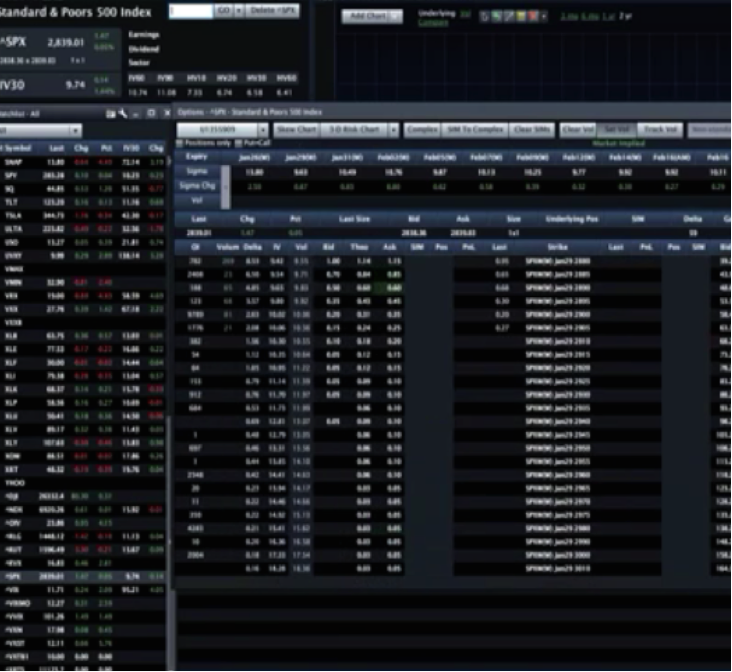Click the pencil drawing icon in chart toolbar
The width and height of the screenshot is (732, 672).
(511, 17)
